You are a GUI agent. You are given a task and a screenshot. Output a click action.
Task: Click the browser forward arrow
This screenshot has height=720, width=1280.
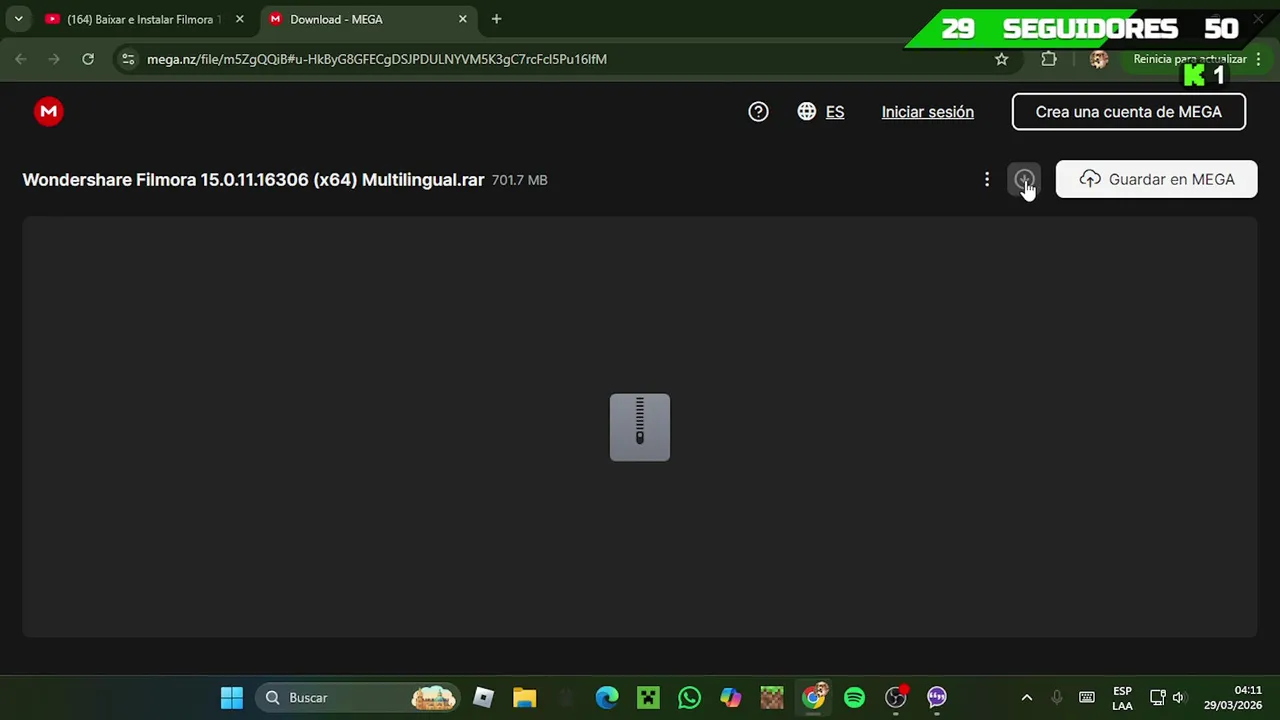(x=54, y=59)
